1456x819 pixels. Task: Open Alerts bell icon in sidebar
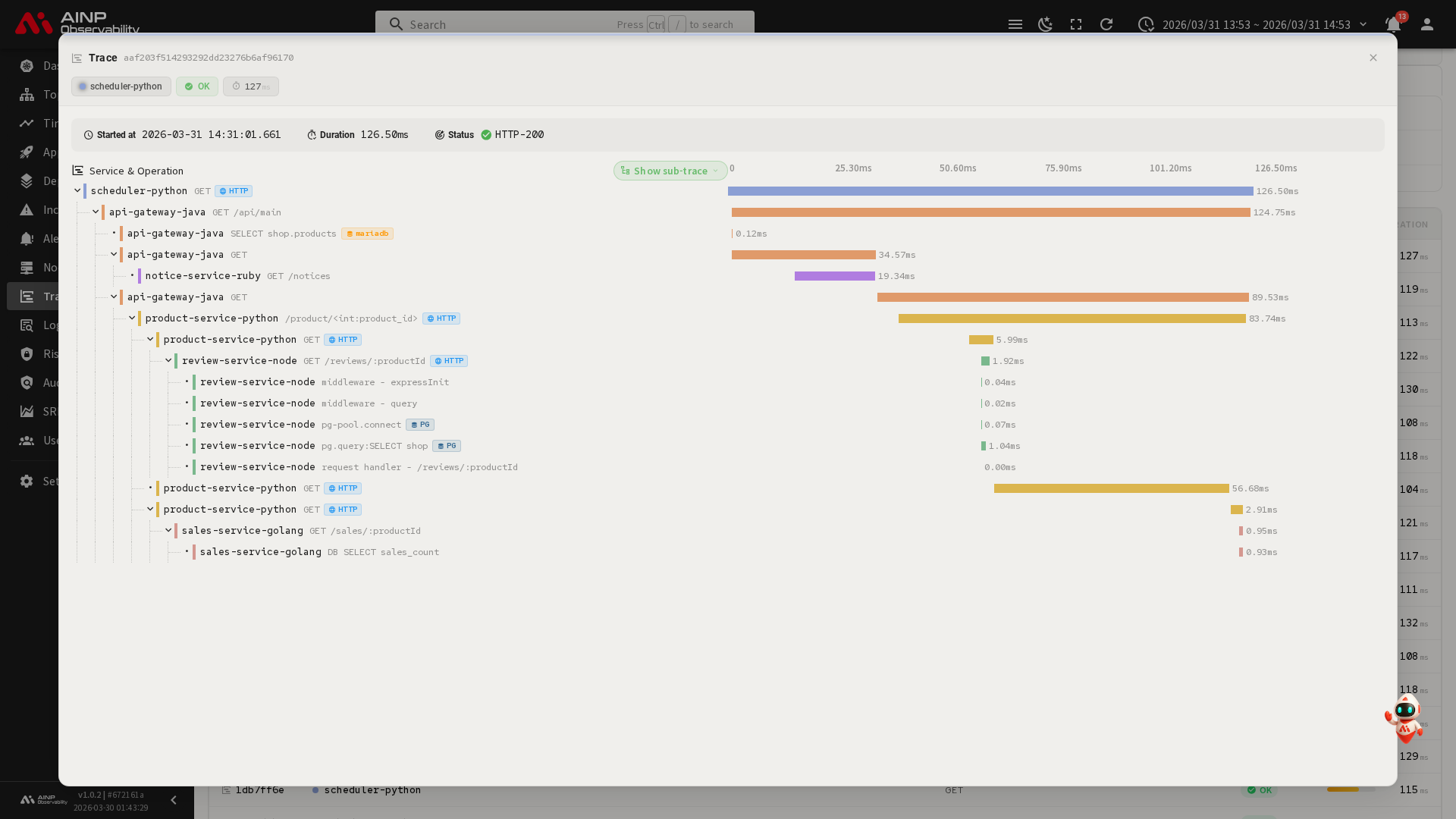[x=27, y=239]
